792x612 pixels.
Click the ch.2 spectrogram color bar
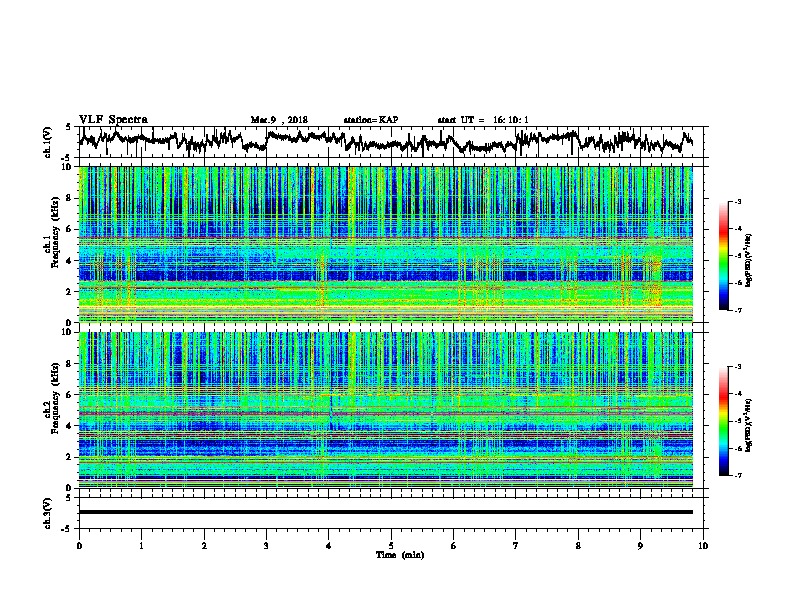[x=723, y=421]
